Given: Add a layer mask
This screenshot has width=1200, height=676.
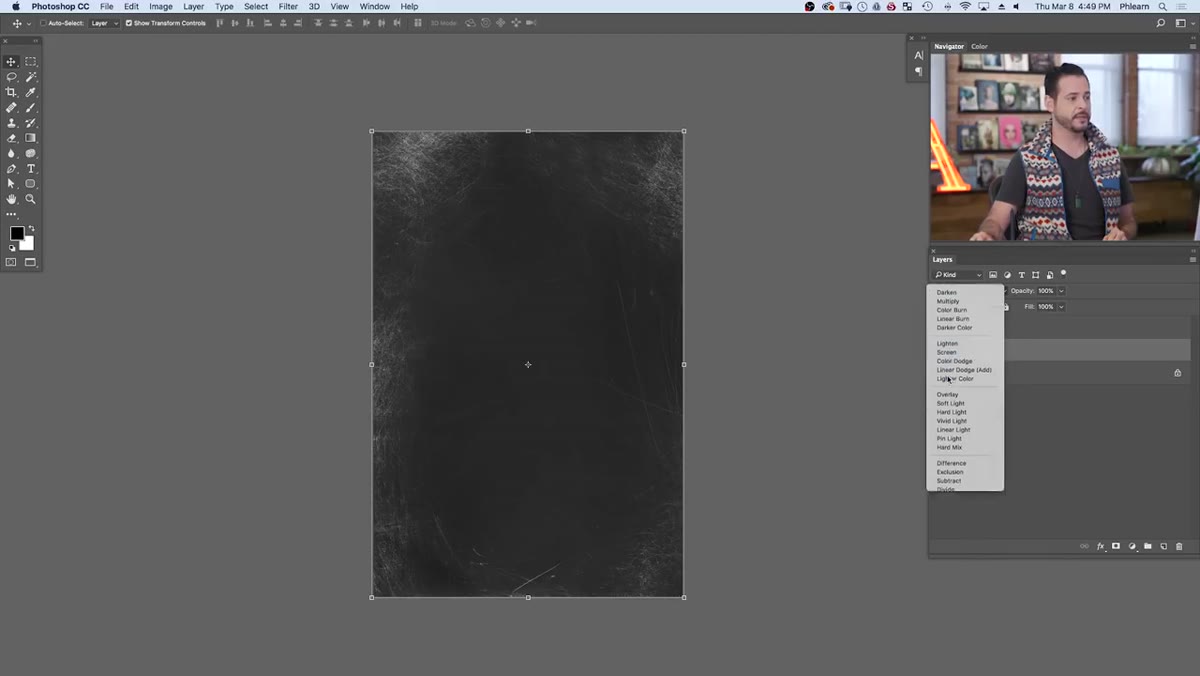Looking at the screenshot, I should (x=1116, y=546).
